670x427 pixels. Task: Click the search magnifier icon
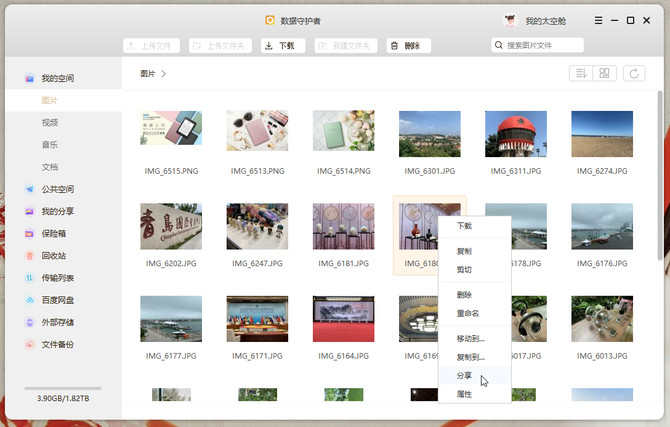(x=499, y=45)
